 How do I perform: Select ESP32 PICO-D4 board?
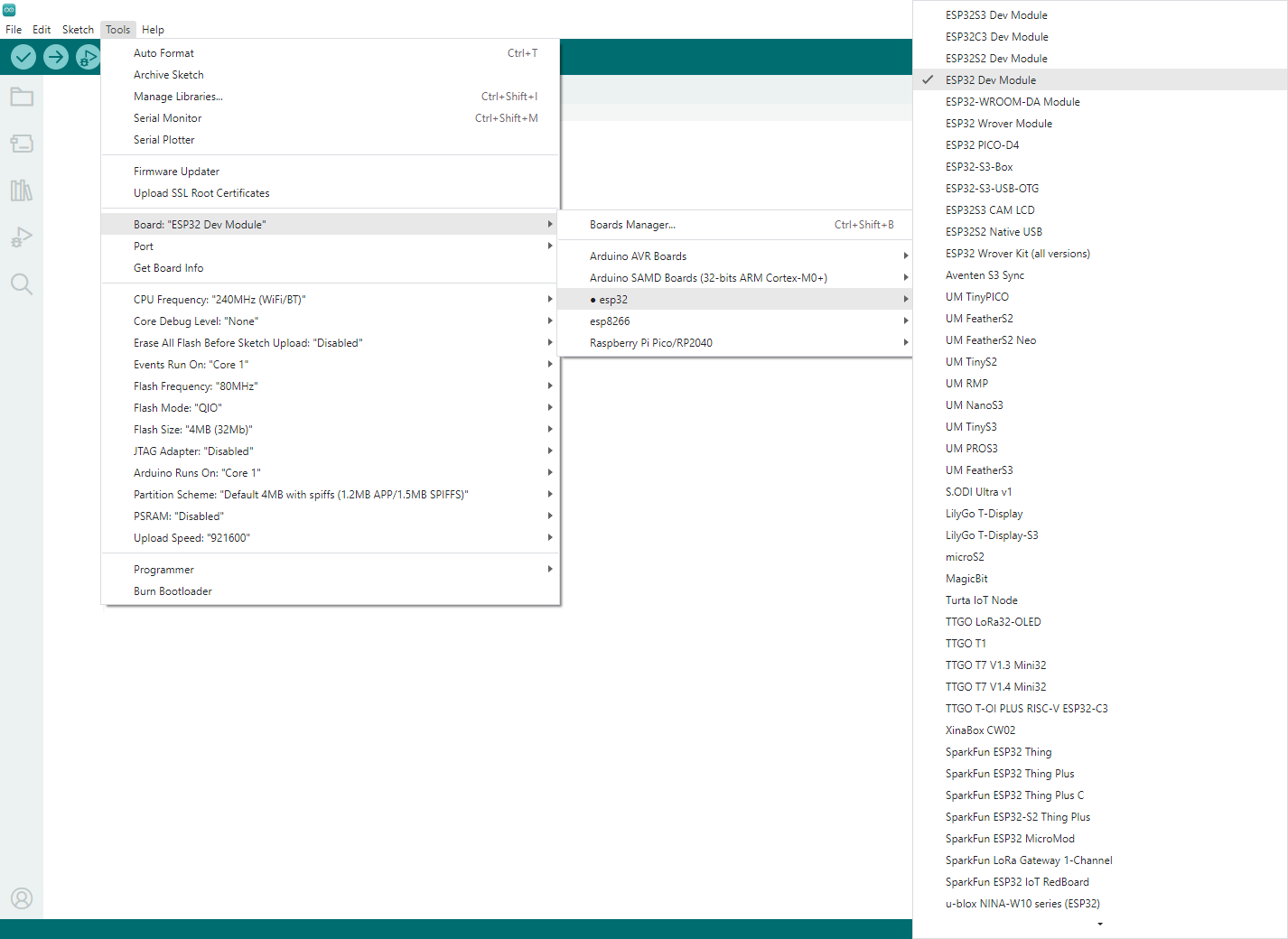(1100, 145)
